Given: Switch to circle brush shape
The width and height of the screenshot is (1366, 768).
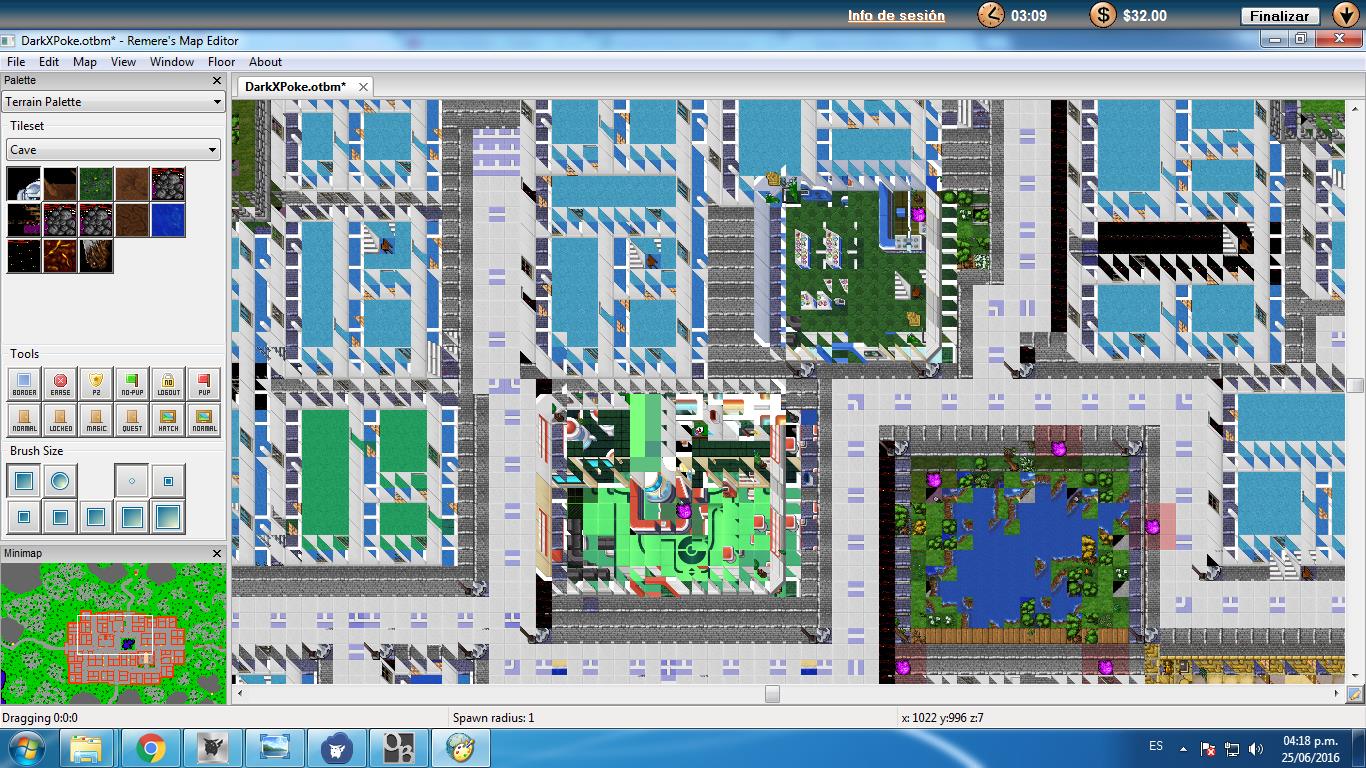Looking at the screenshot, I should pyautogui.click(x=60, y=482).
